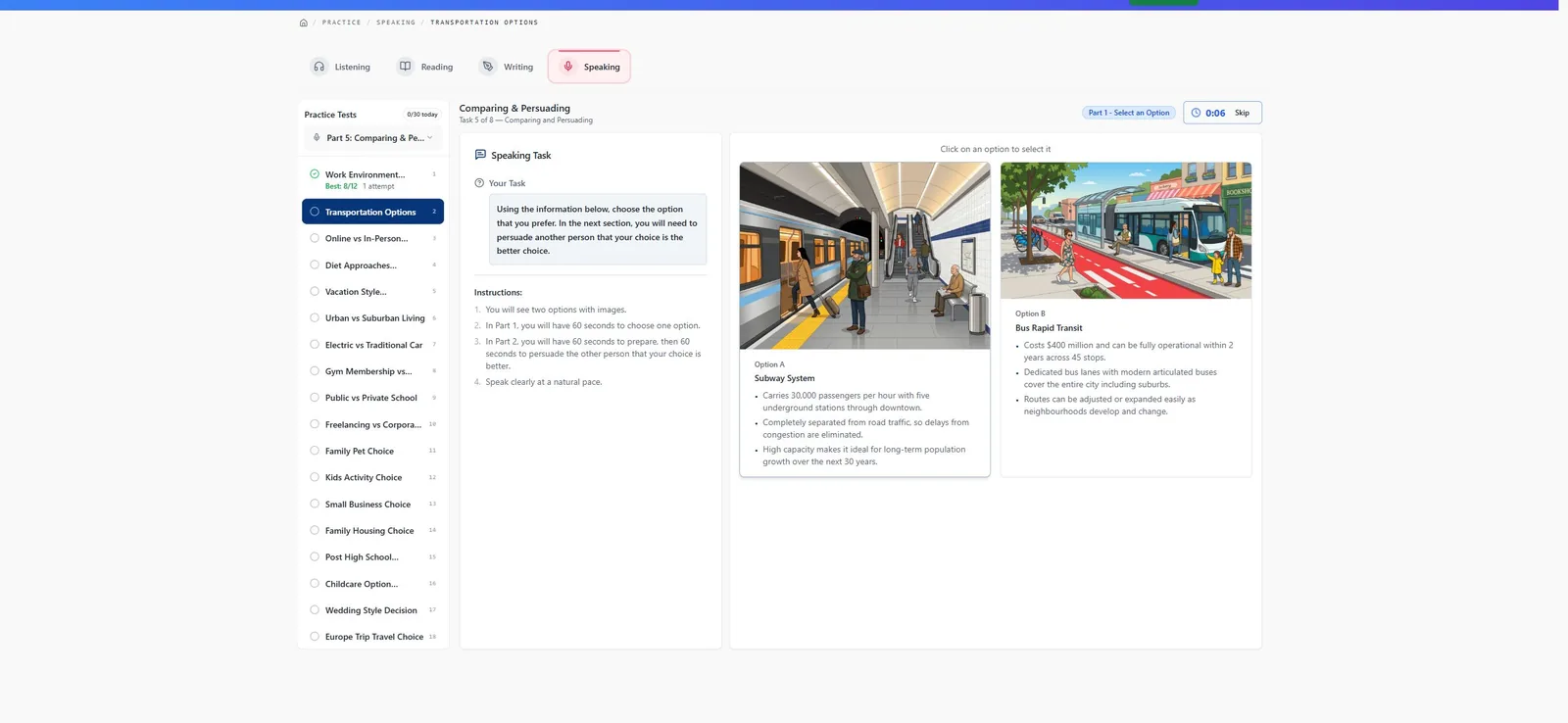
Task: Expand the Part 5: Comparing & Pe... dropdown
Action: 373,138
